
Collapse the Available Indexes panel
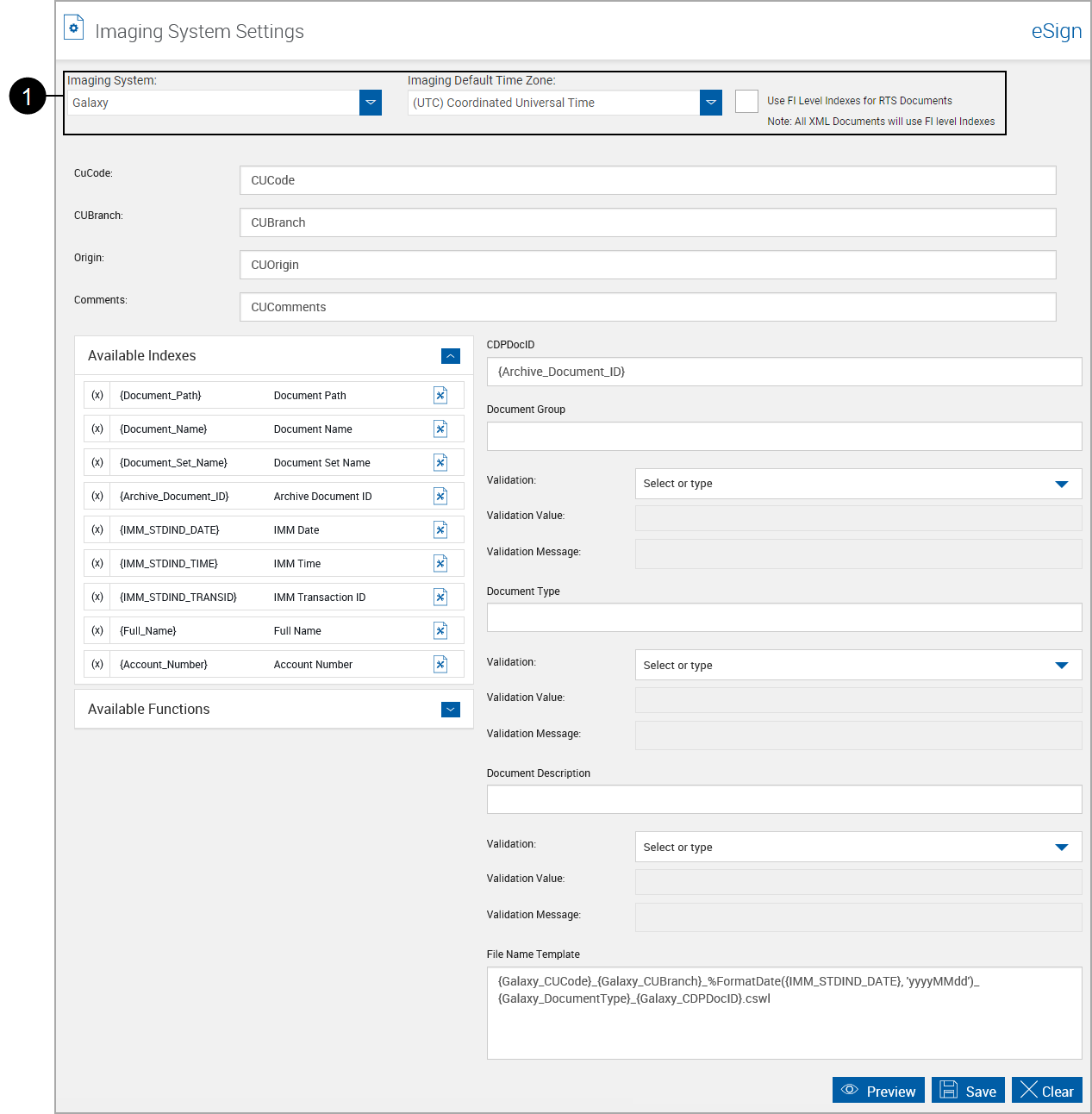click(450, 355)
